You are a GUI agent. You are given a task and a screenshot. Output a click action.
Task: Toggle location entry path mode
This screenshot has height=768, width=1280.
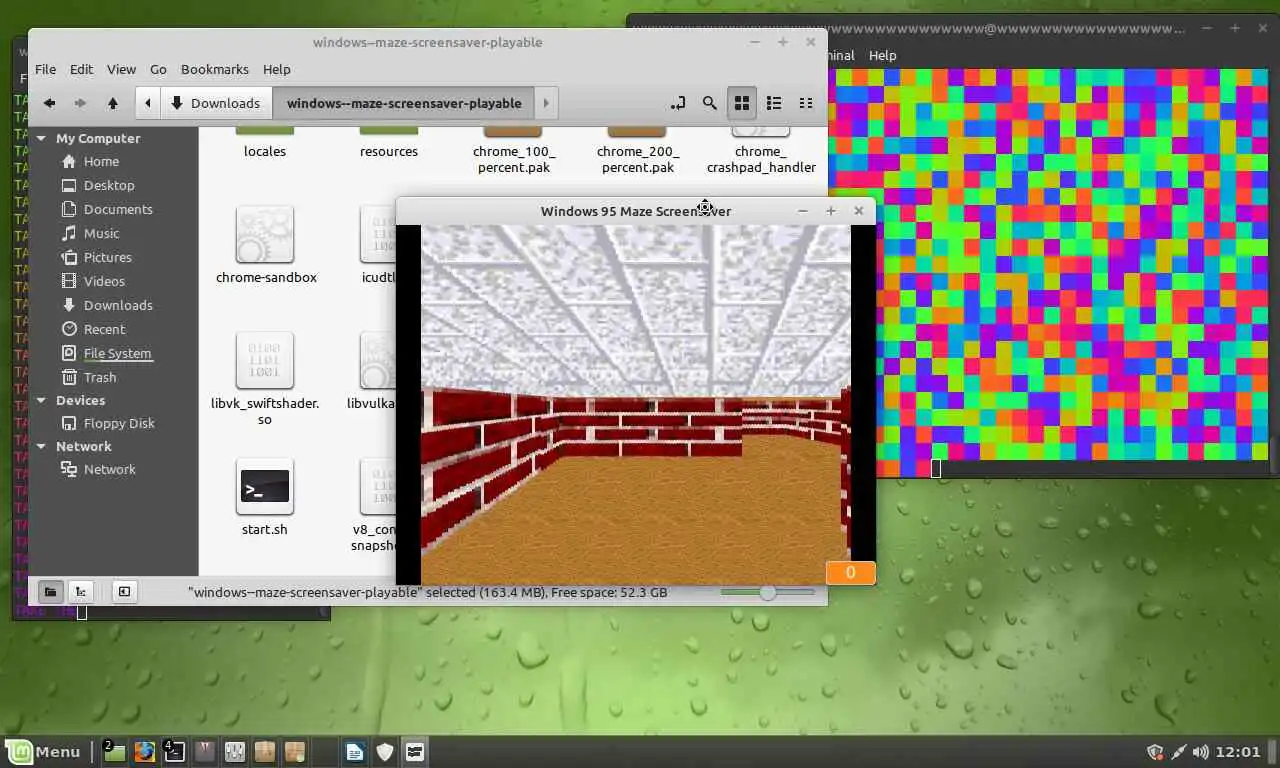click(678, 103)
